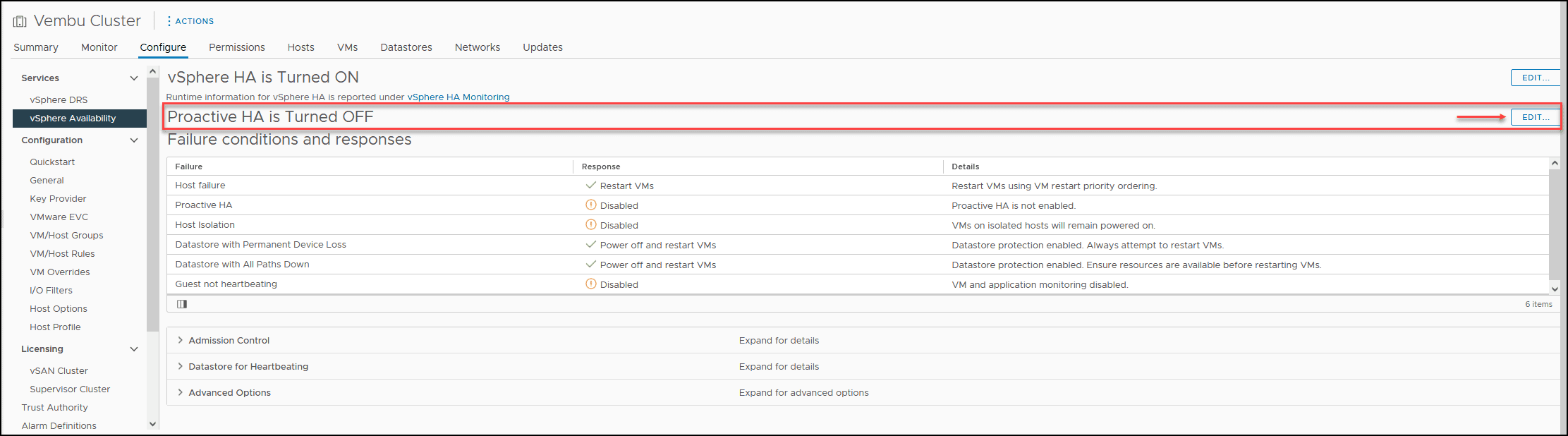Click 'Datastore with Permanent Device Loss' cell
Image resolution: width=1568 pixels, height=436 pixels.
[x=261, y=245]
